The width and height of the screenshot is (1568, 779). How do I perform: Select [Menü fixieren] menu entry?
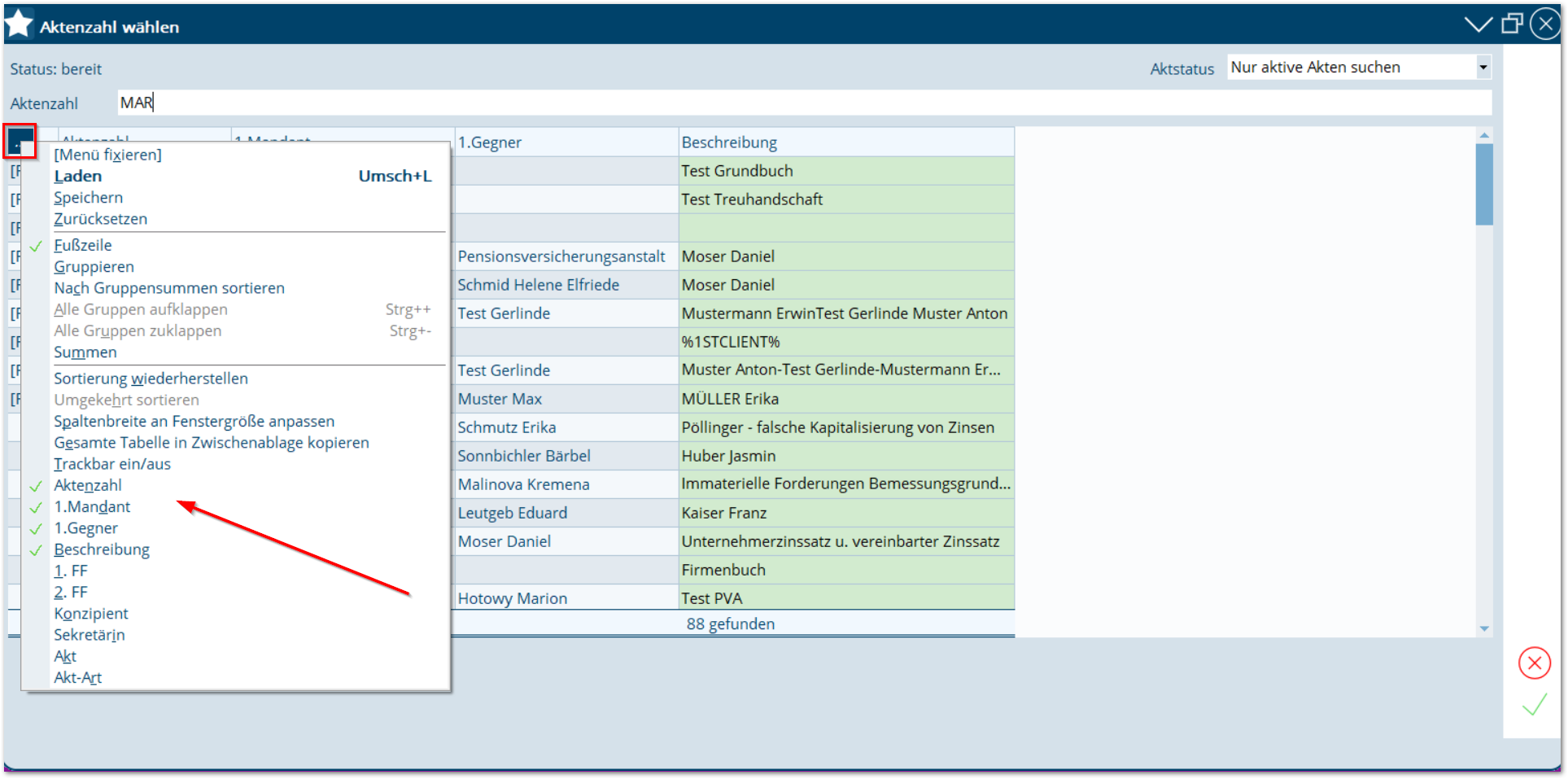pos(107,155)
